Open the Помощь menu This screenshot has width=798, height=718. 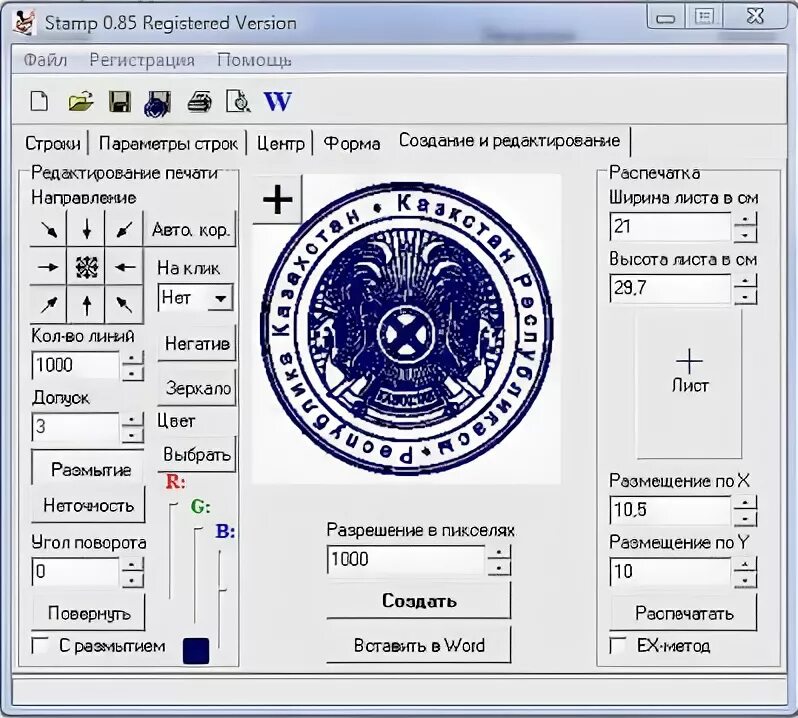click(x=254, y=60)
